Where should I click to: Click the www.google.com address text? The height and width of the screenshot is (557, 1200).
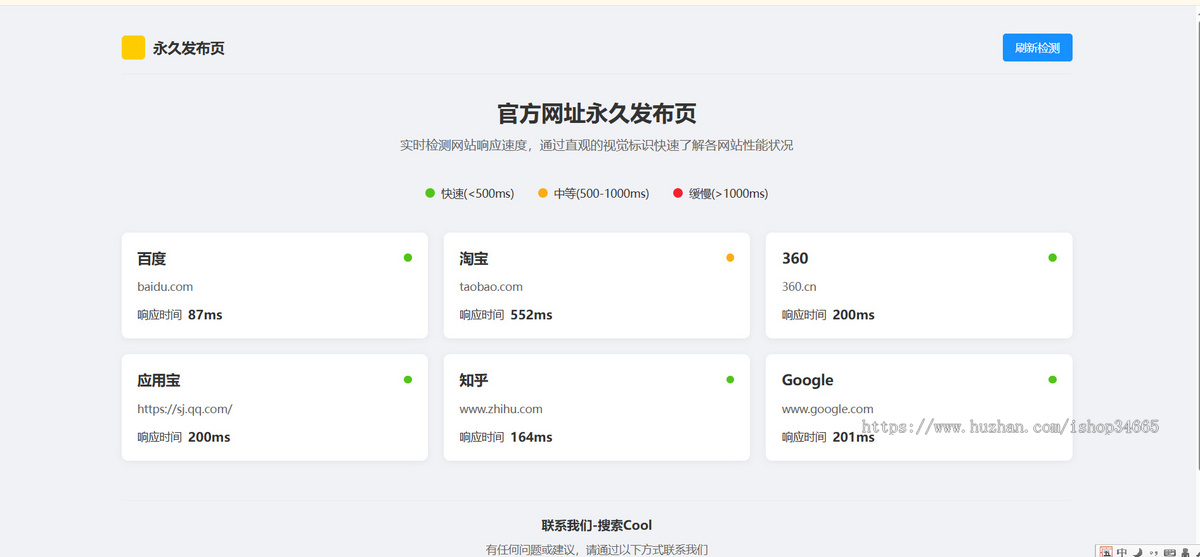(827, 409)
